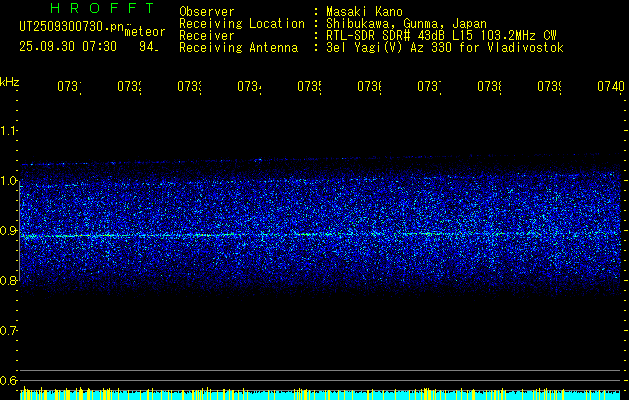Click the 0739 time marker
This screenshot has width=629, height=400.
coord(549,87)
